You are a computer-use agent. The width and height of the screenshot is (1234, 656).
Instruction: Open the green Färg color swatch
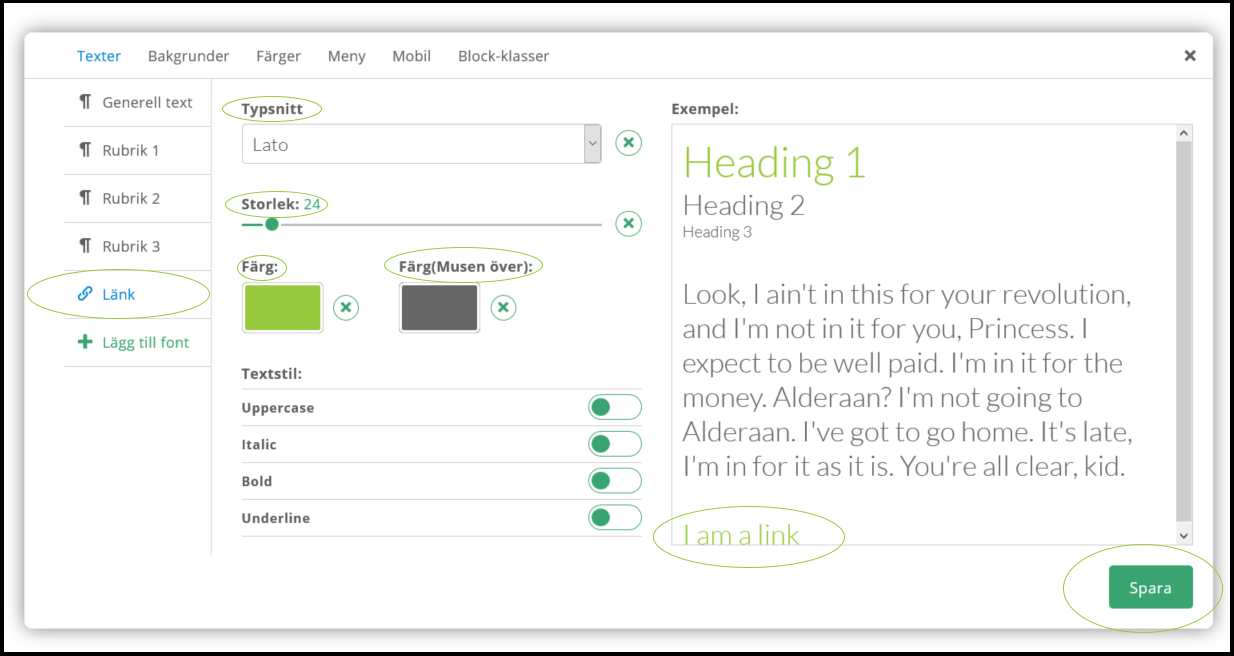point(282,307)
